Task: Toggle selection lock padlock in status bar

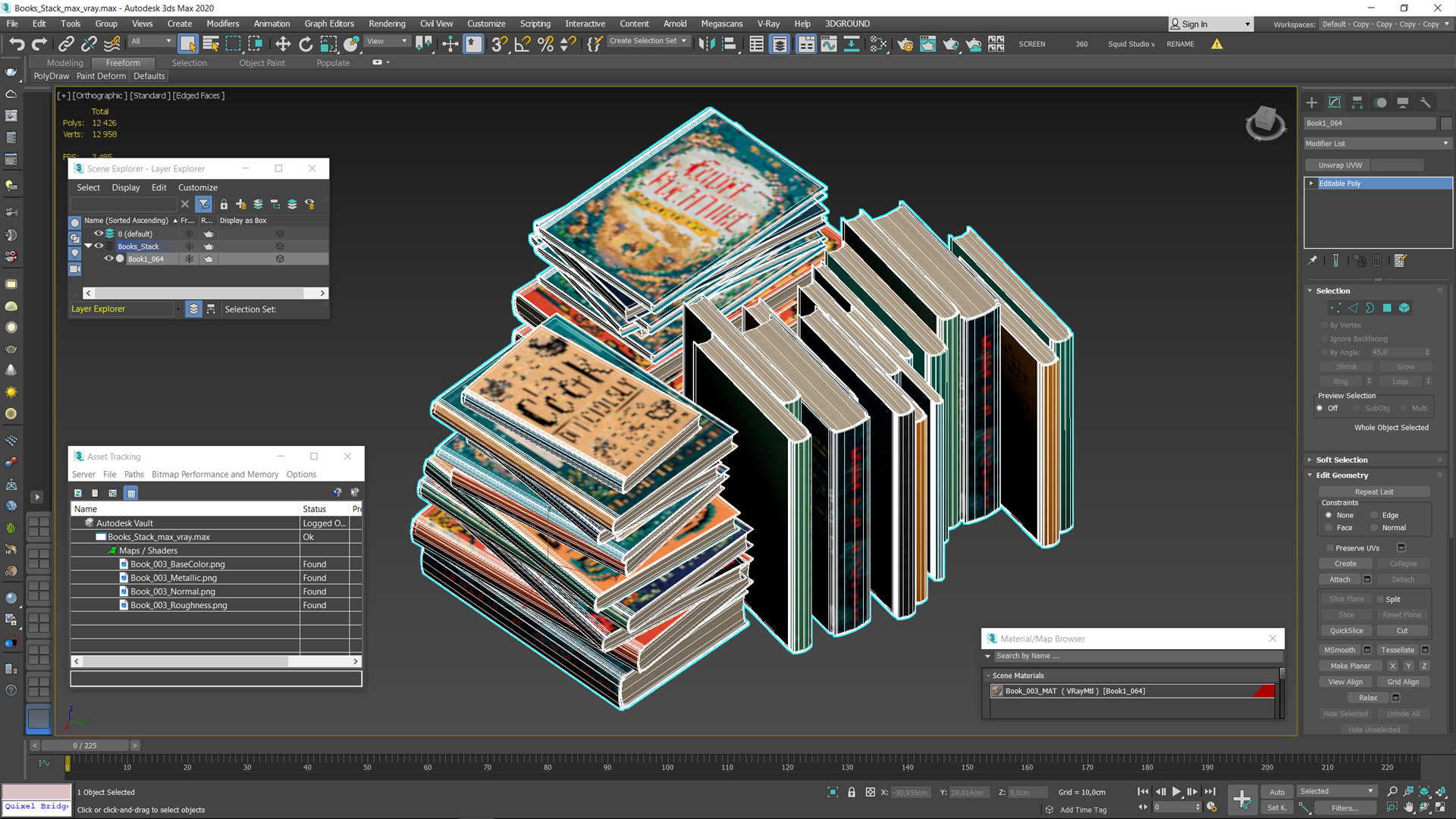Action: coord(852,792)
